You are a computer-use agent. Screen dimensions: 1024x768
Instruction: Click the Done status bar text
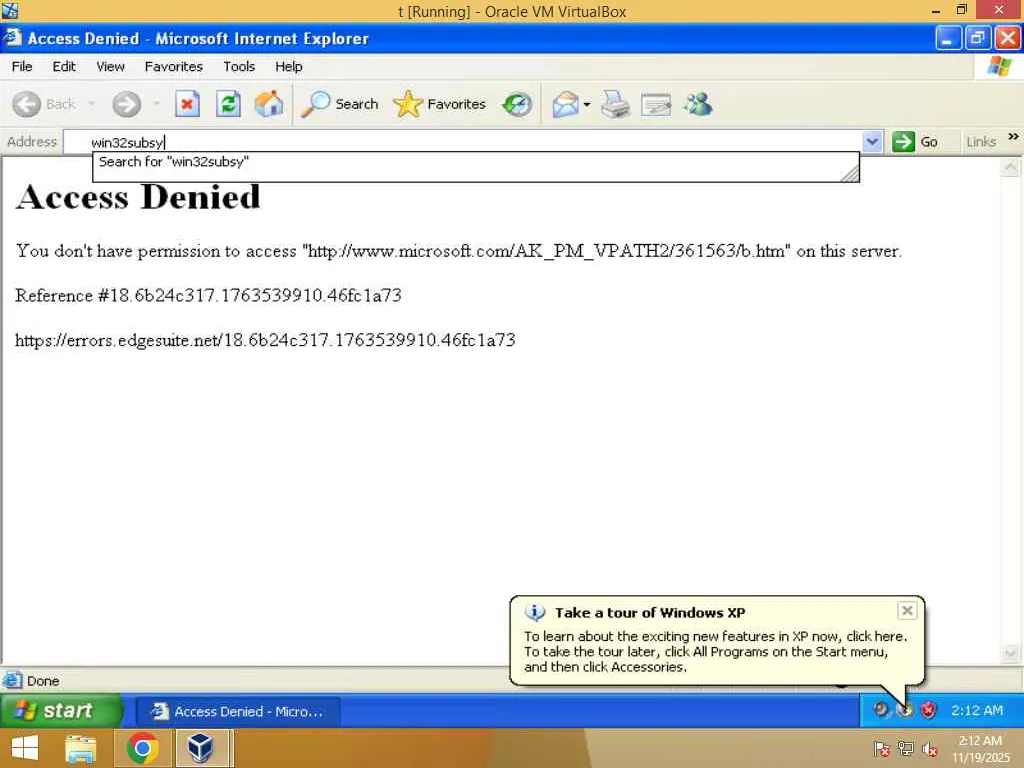43,680
